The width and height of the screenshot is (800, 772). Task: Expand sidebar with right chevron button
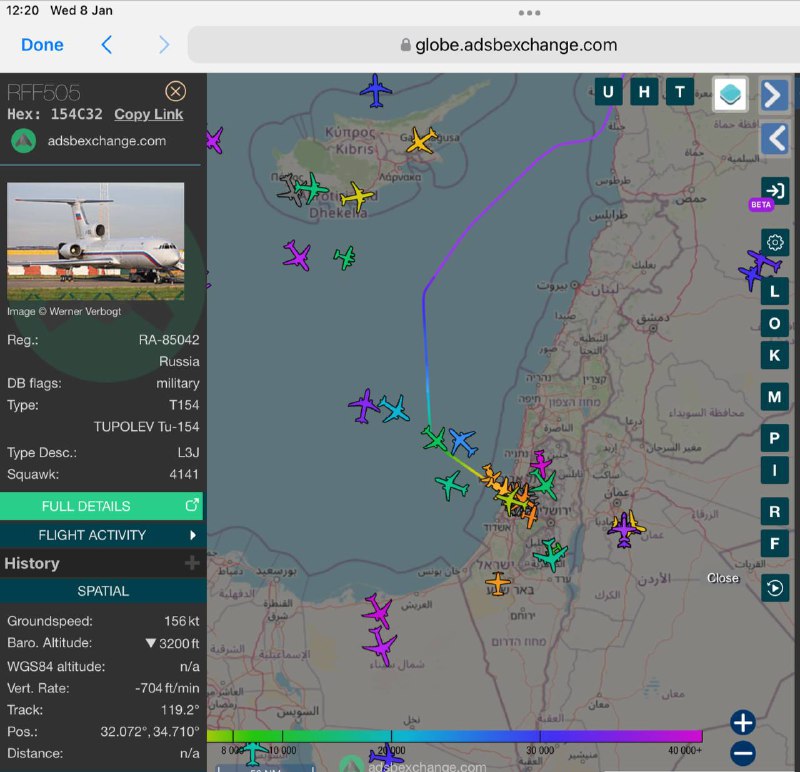774,95
